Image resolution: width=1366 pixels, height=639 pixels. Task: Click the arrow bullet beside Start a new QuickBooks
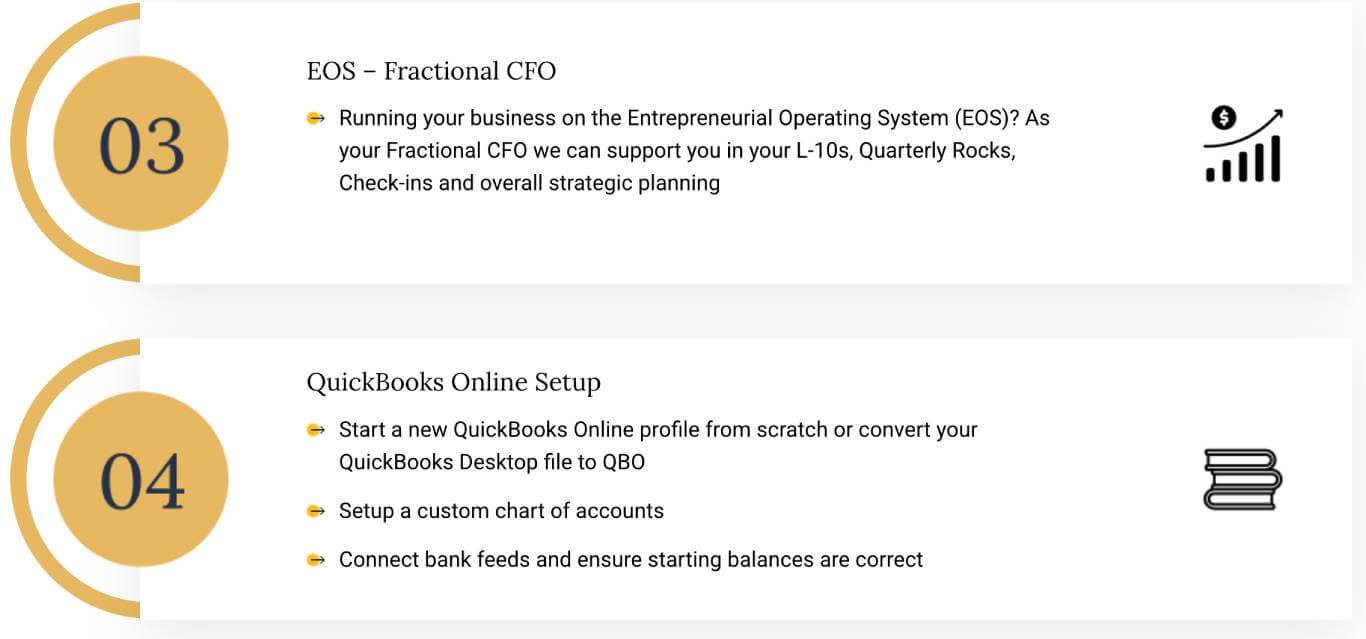316,430
